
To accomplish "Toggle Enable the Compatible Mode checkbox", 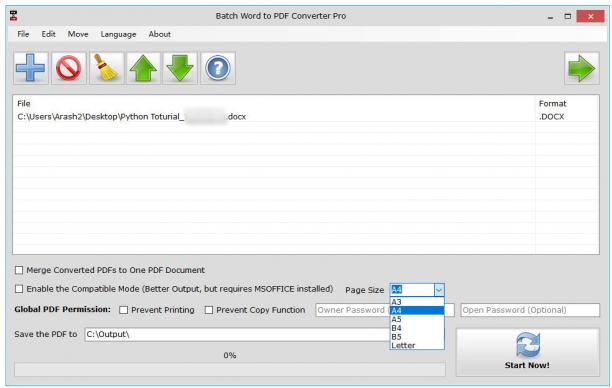I will (19, 289).
